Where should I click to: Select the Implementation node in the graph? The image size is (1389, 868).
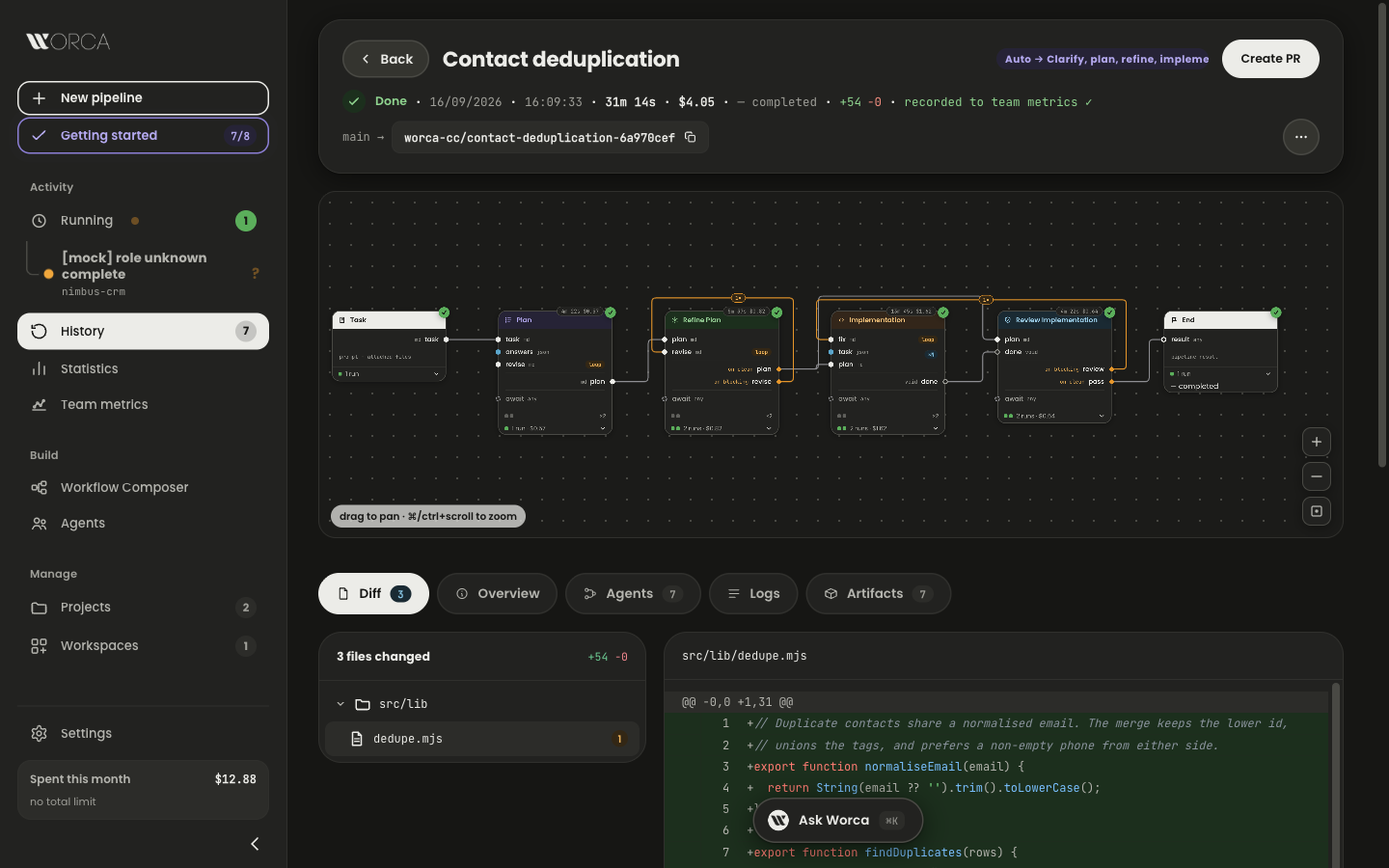[887, 373]
